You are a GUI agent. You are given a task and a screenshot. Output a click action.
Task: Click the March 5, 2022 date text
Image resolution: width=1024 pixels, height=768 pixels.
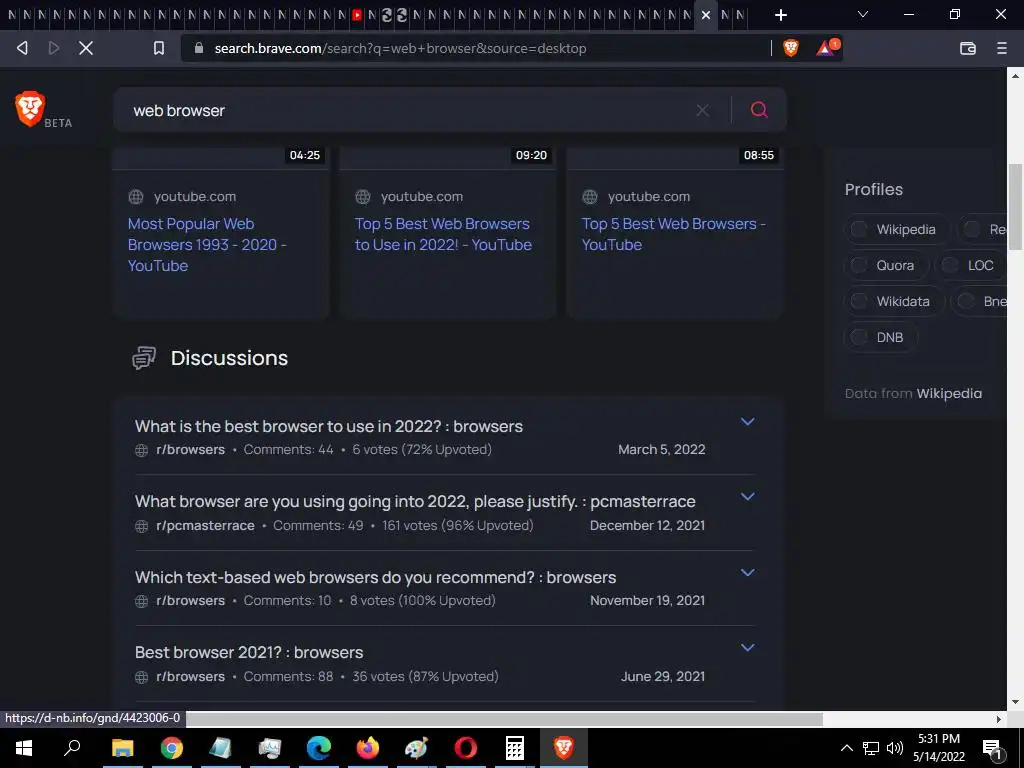662,449
